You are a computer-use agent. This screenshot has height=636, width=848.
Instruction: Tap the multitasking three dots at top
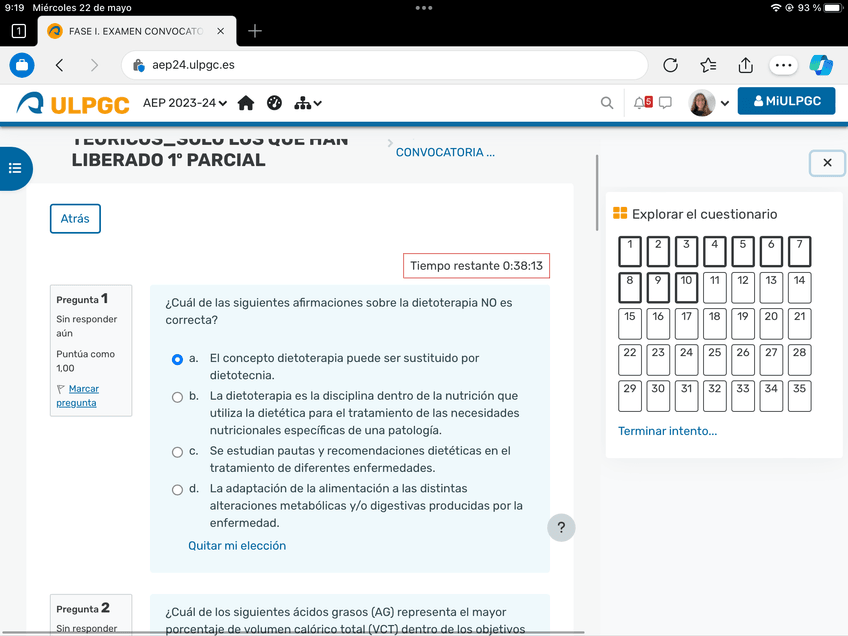click(x=424, y=8)
